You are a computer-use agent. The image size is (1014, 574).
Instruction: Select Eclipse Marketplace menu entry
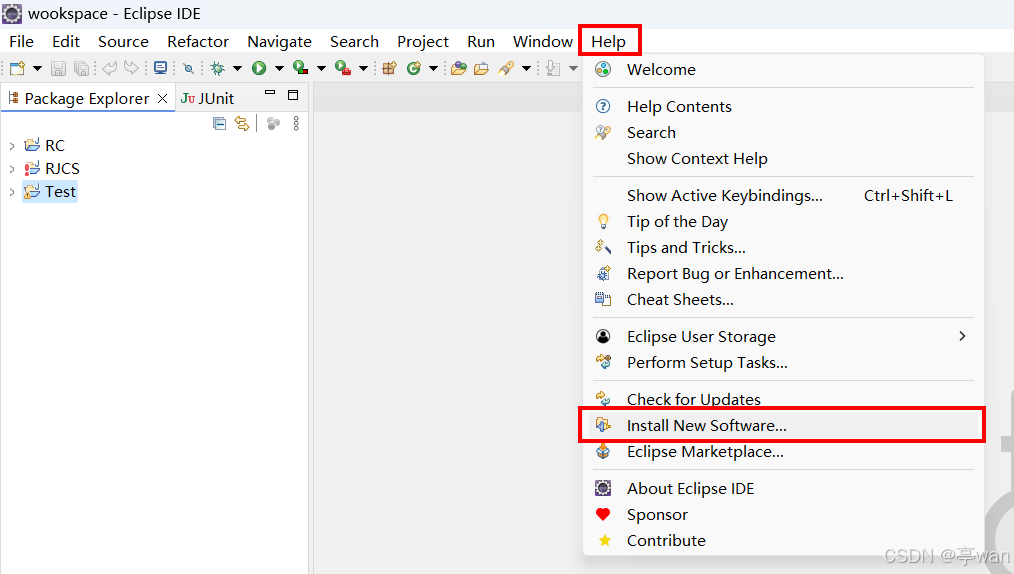click(x=705, y=452)
